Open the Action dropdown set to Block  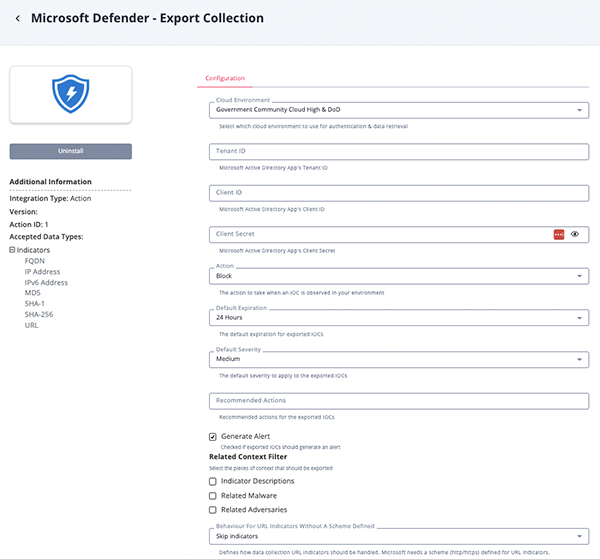click(399, 276)
